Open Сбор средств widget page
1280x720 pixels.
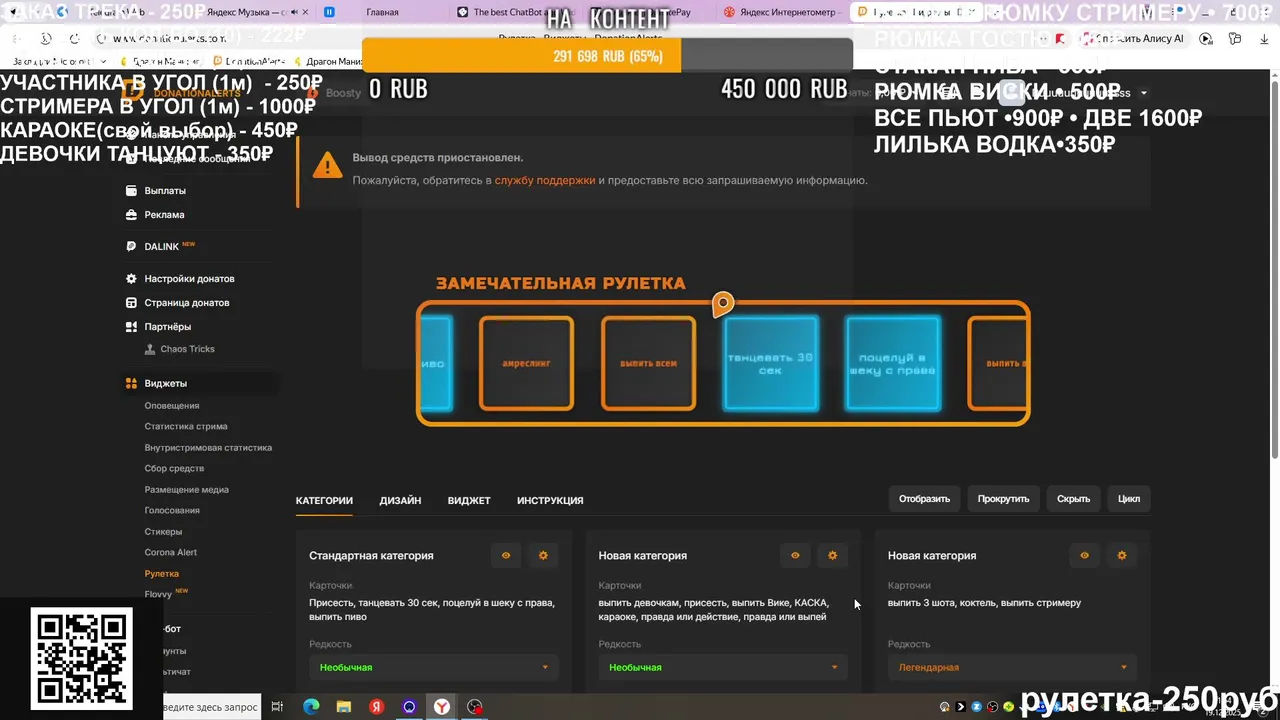pos(174,468)
